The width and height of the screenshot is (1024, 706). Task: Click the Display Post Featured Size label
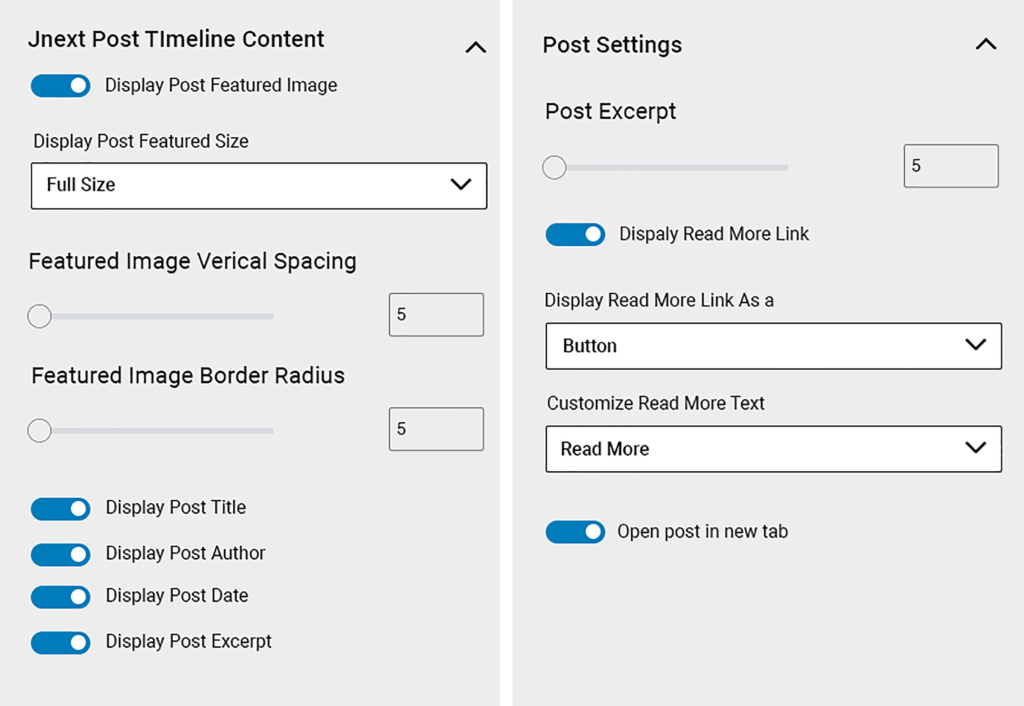click(x=141, y=142)
